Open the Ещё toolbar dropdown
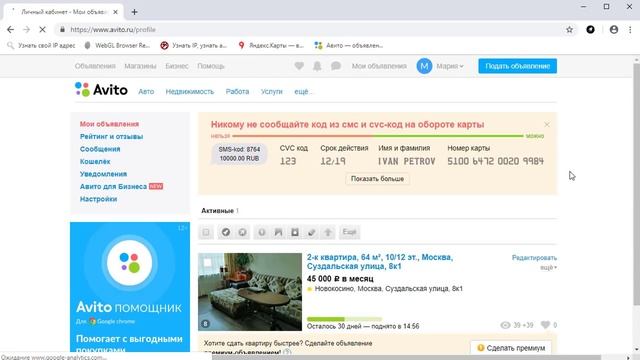Viewport: 640px width, 360px height. pyautogui.click(x=349, y=232)
